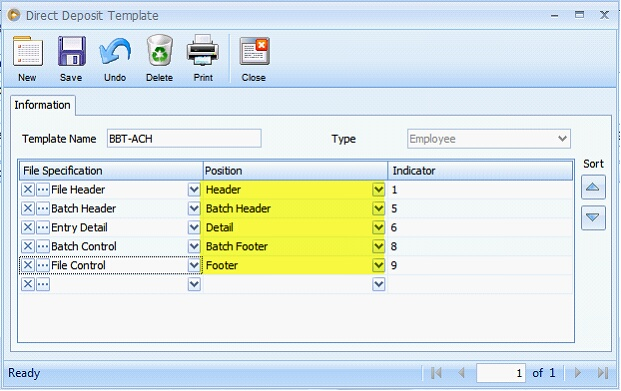The width and height of the screenshot is (621, 391).
Task: Open the Footer position dropdown
Action: pos(379,265)
